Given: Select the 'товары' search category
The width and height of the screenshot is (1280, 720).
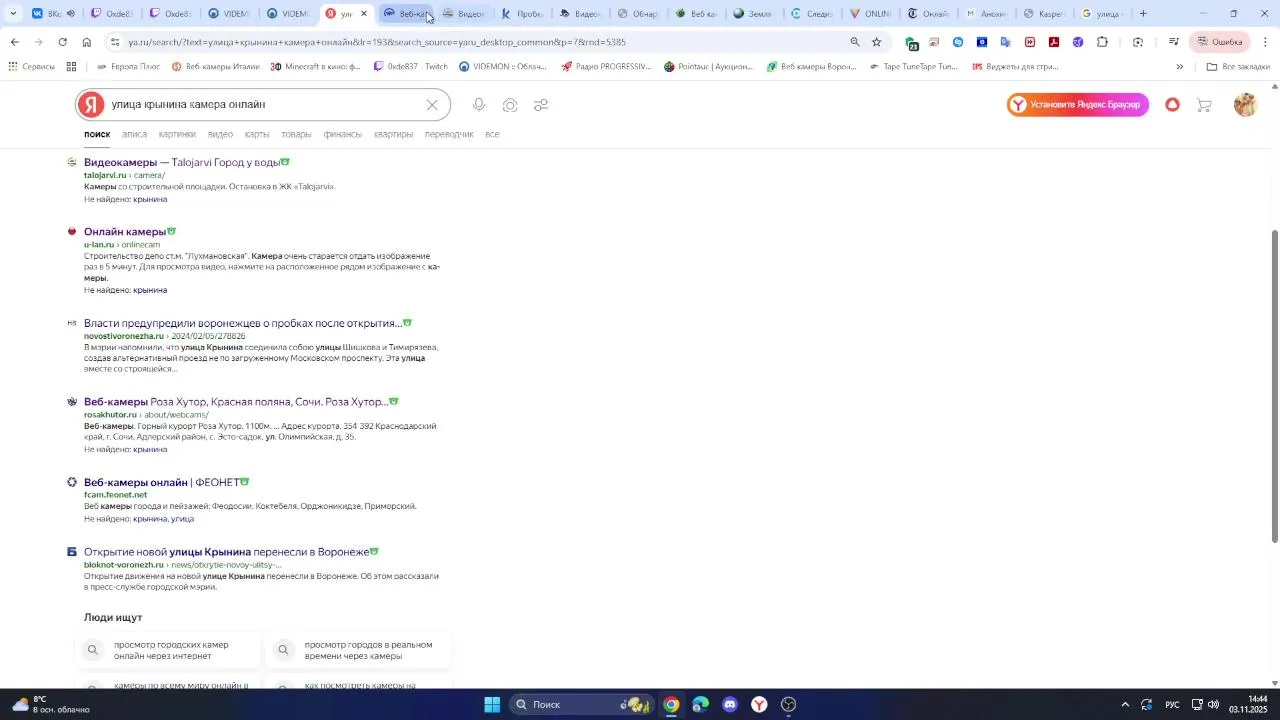Looking at the screenshot, I should [x=296, y=134].
